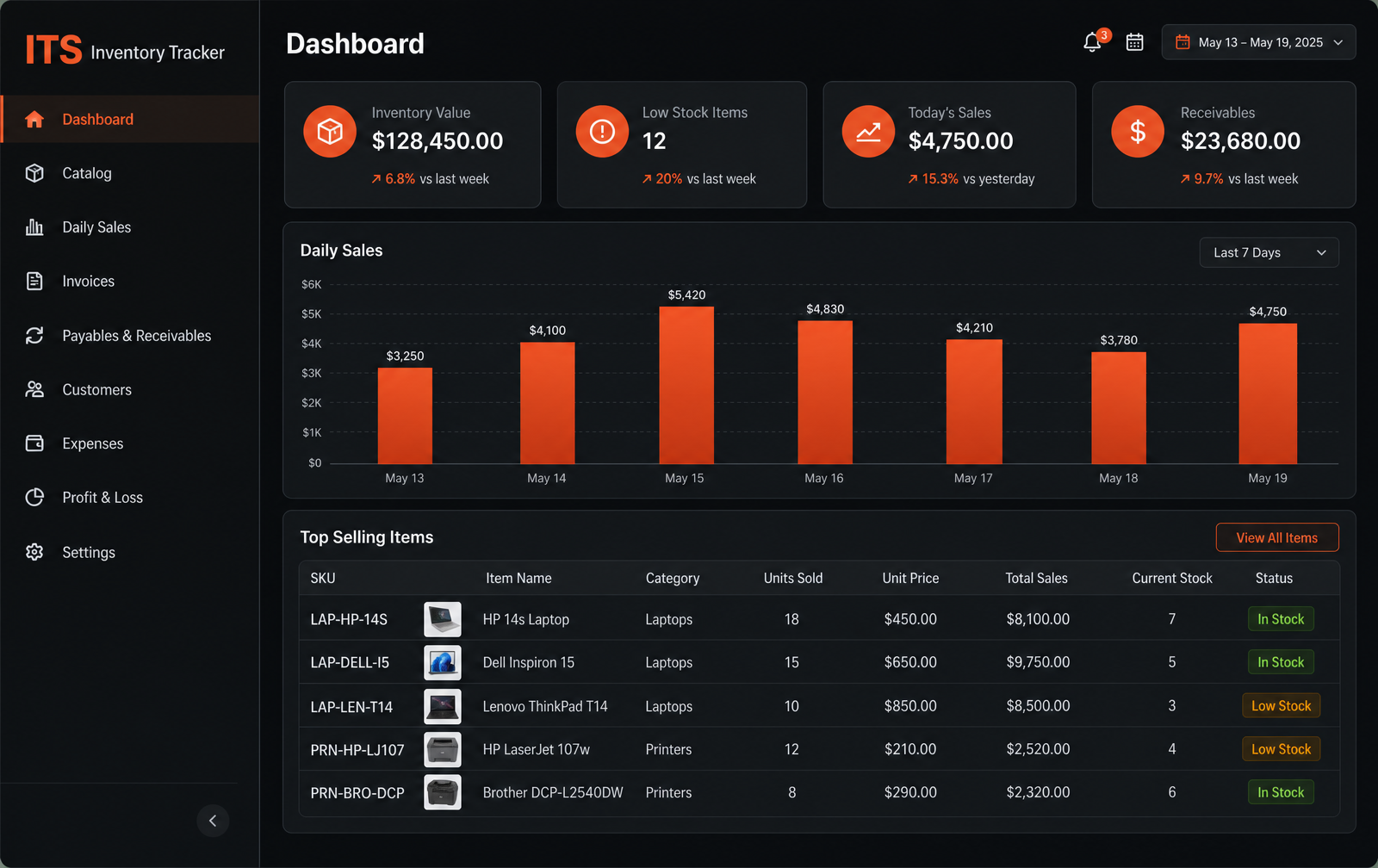Screen dimensions: 1378x868
Task: Click HP 14s Laptop product thumbnail
Action: 443,619
